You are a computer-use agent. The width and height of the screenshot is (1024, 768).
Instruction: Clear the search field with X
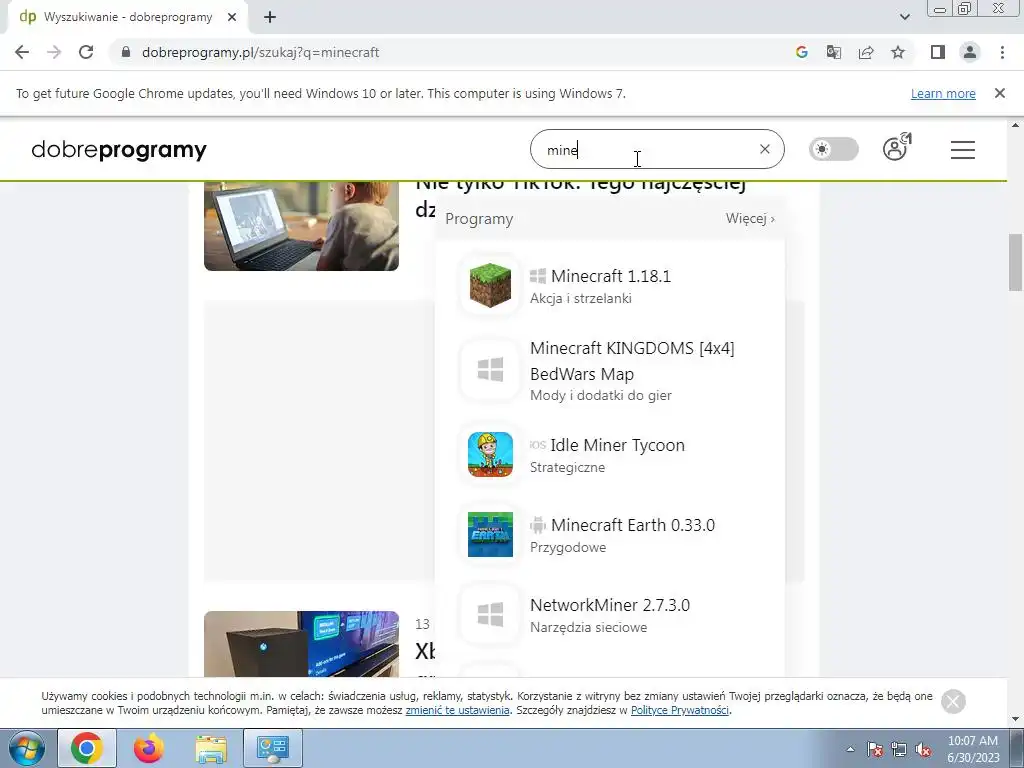(x=765, y=149)
